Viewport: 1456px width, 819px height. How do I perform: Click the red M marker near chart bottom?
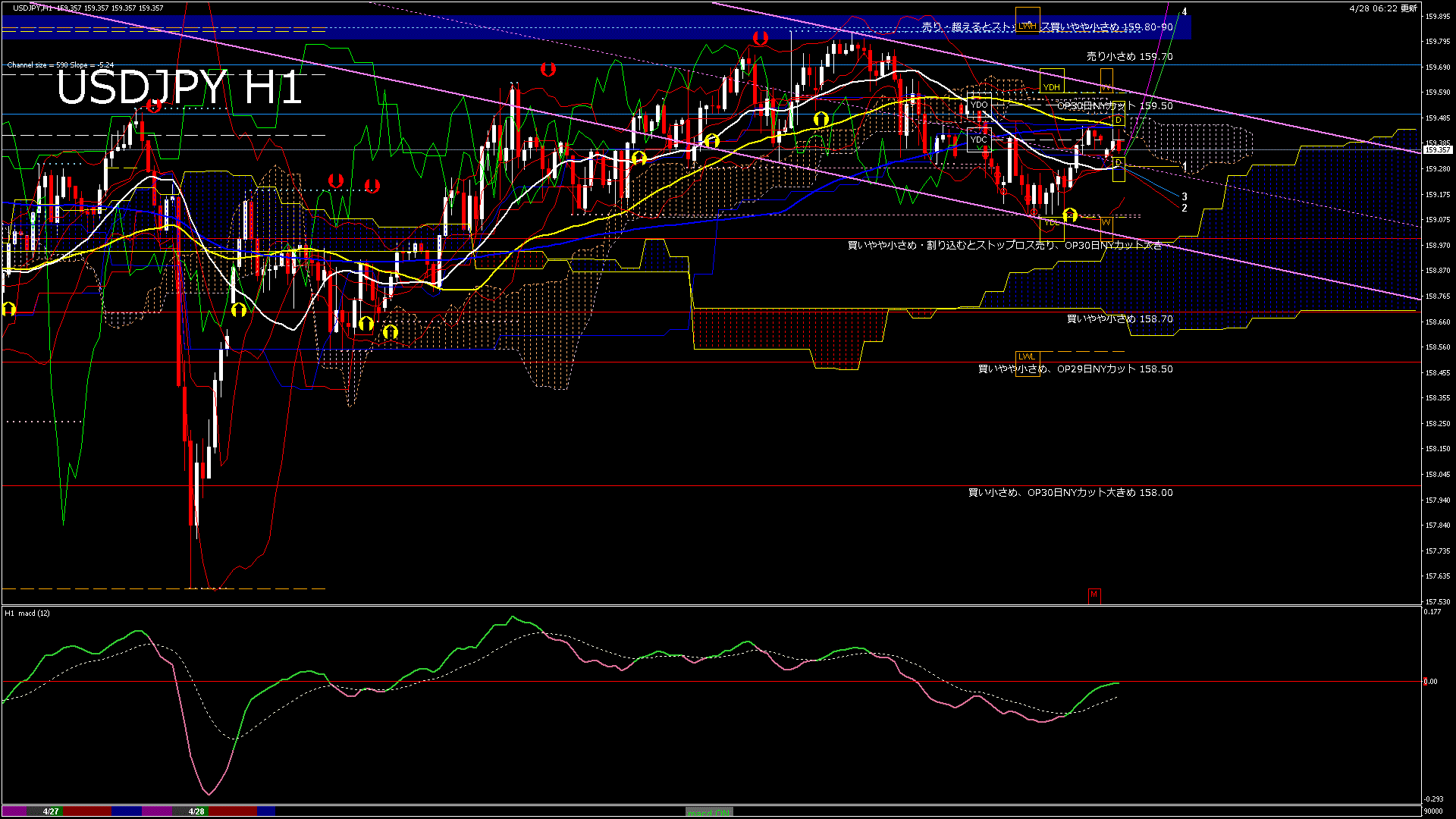click(1094, 595)
